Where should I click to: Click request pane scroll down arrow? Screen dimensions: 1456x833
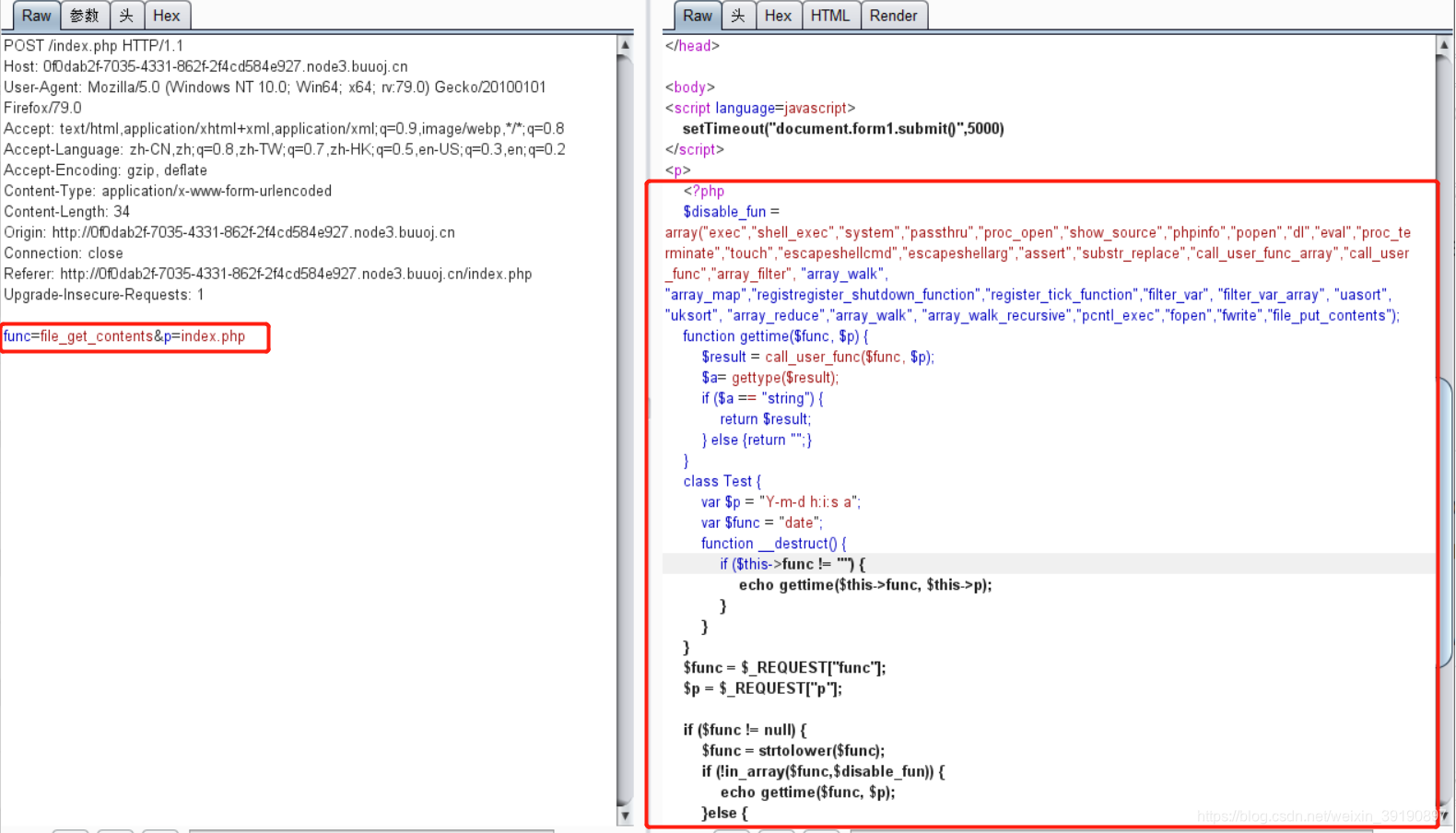[x=625, y=815]
